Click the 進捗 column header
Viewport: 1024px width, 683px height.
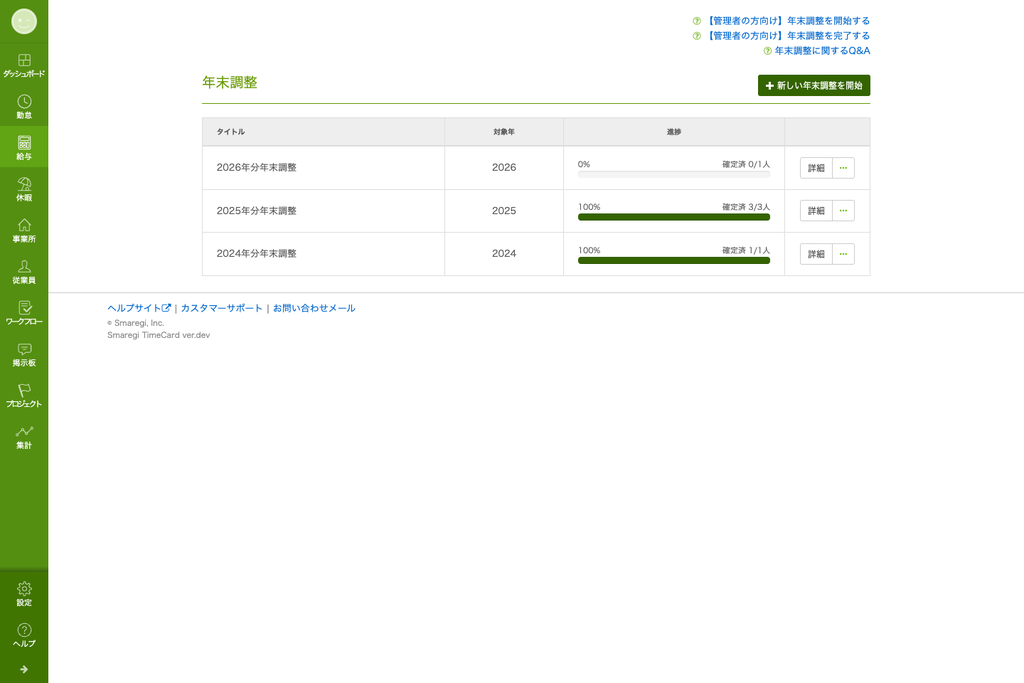tap(674, 132)
